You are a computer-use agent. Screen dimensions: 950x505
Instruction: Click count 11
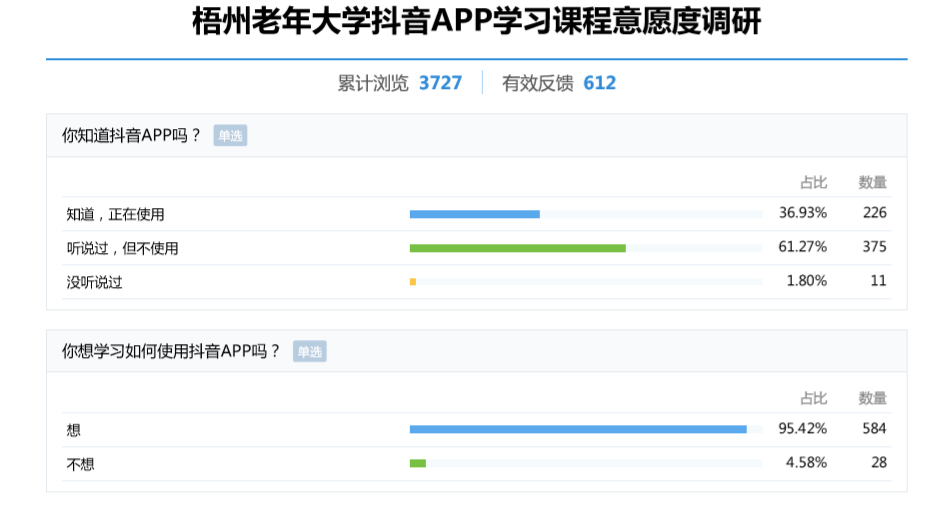pyautogui.click(x=879, y=280)
